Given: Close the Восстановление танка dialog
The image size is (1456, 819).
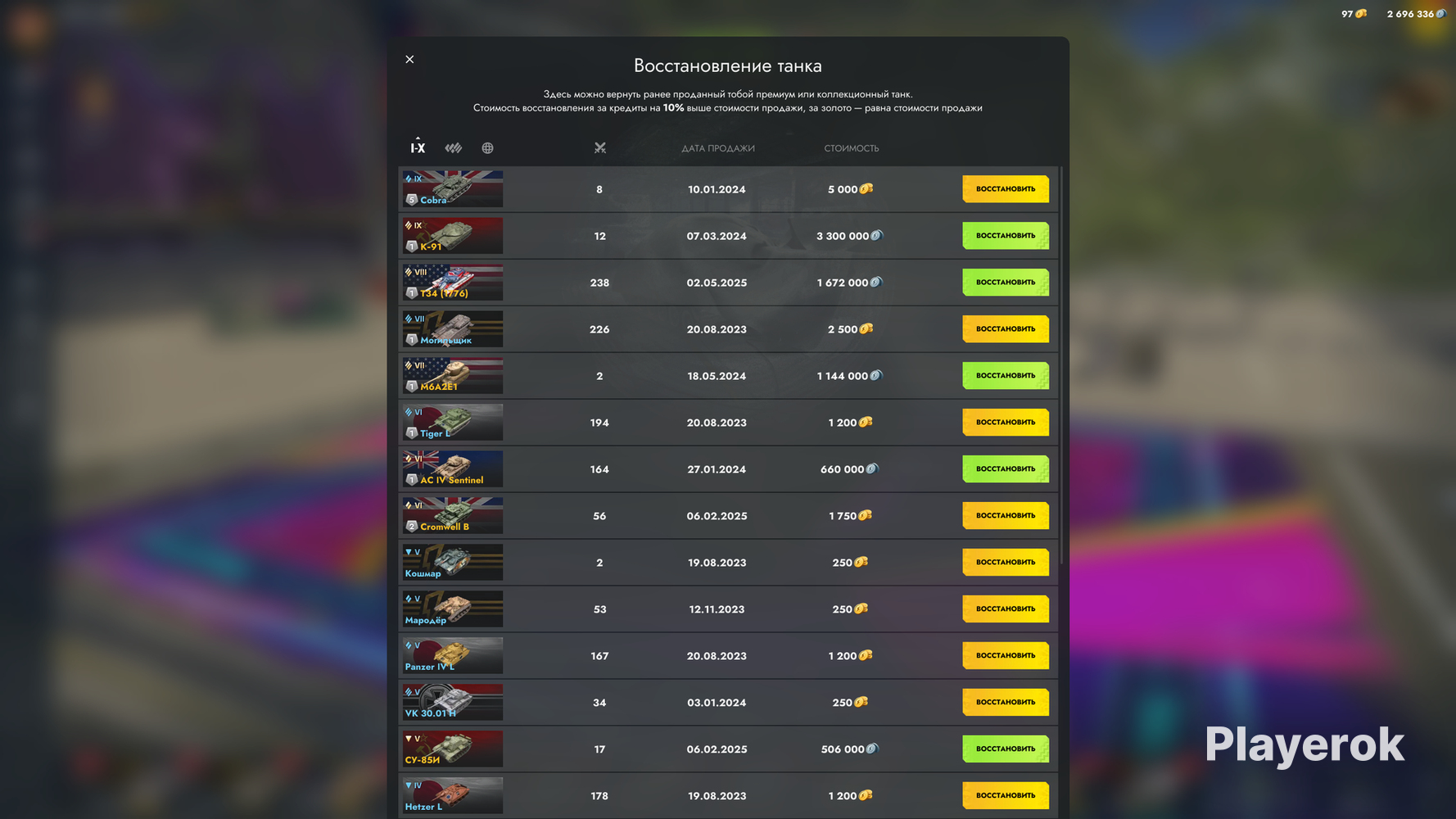Looking at the screenshot, I should pyautogui.click(x=409, y=59).
